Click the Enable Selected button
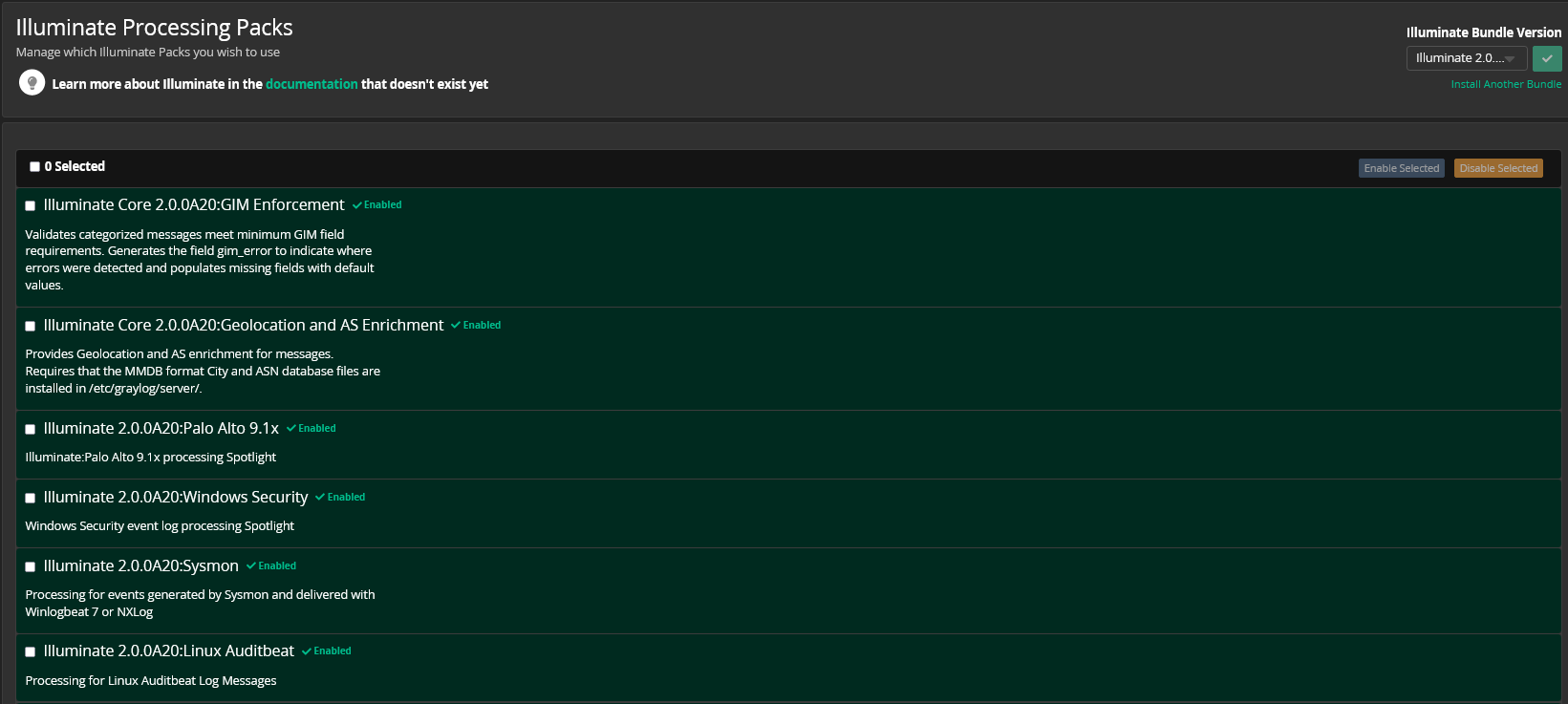1568x704 pixels. pos(1401,168)
